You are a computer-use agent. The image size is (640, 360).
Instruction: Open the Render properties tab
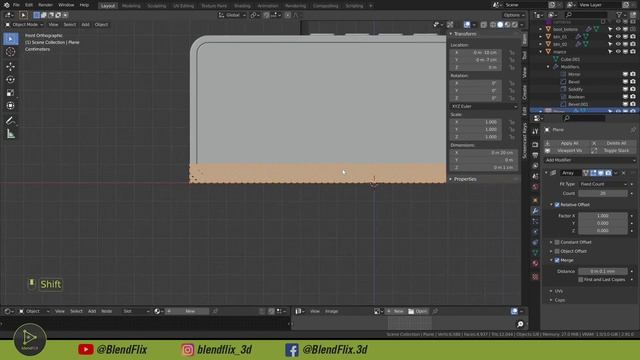pyautogui.click(x=535, y=144)
